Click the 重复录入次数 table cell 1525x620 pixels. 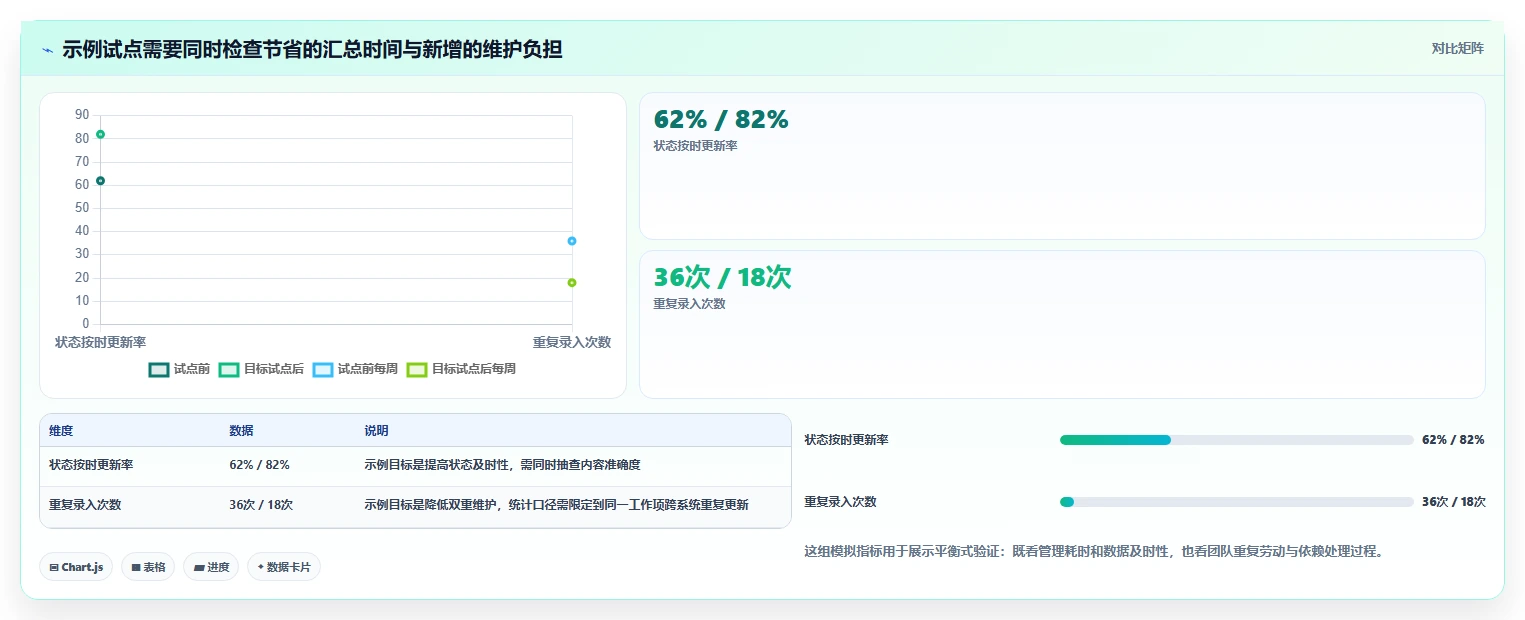(x=85, y=505)
